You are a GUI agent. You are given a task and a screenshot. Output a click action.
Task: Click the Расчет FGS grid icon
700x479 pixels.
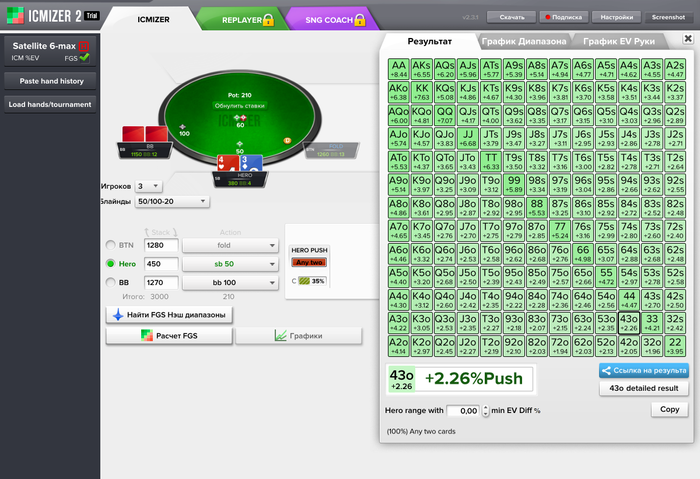146,335
